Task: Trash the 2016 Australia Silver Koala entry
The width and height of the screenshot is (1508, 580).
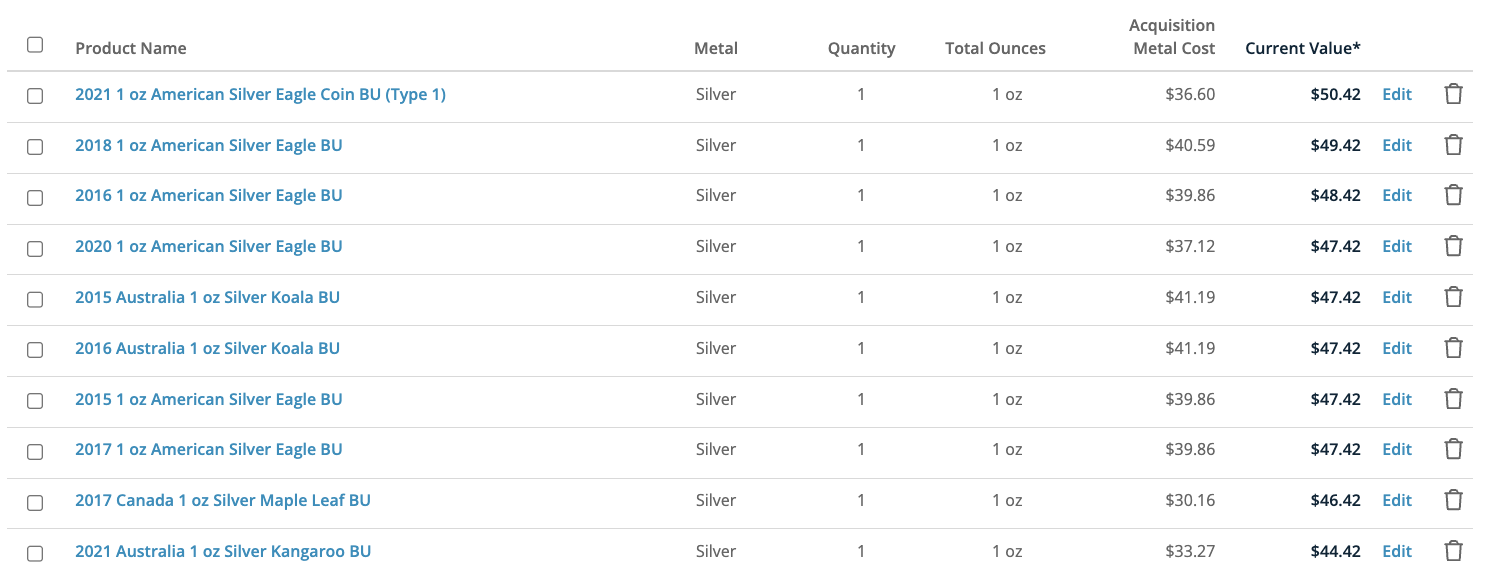Action: (1454, 348)
